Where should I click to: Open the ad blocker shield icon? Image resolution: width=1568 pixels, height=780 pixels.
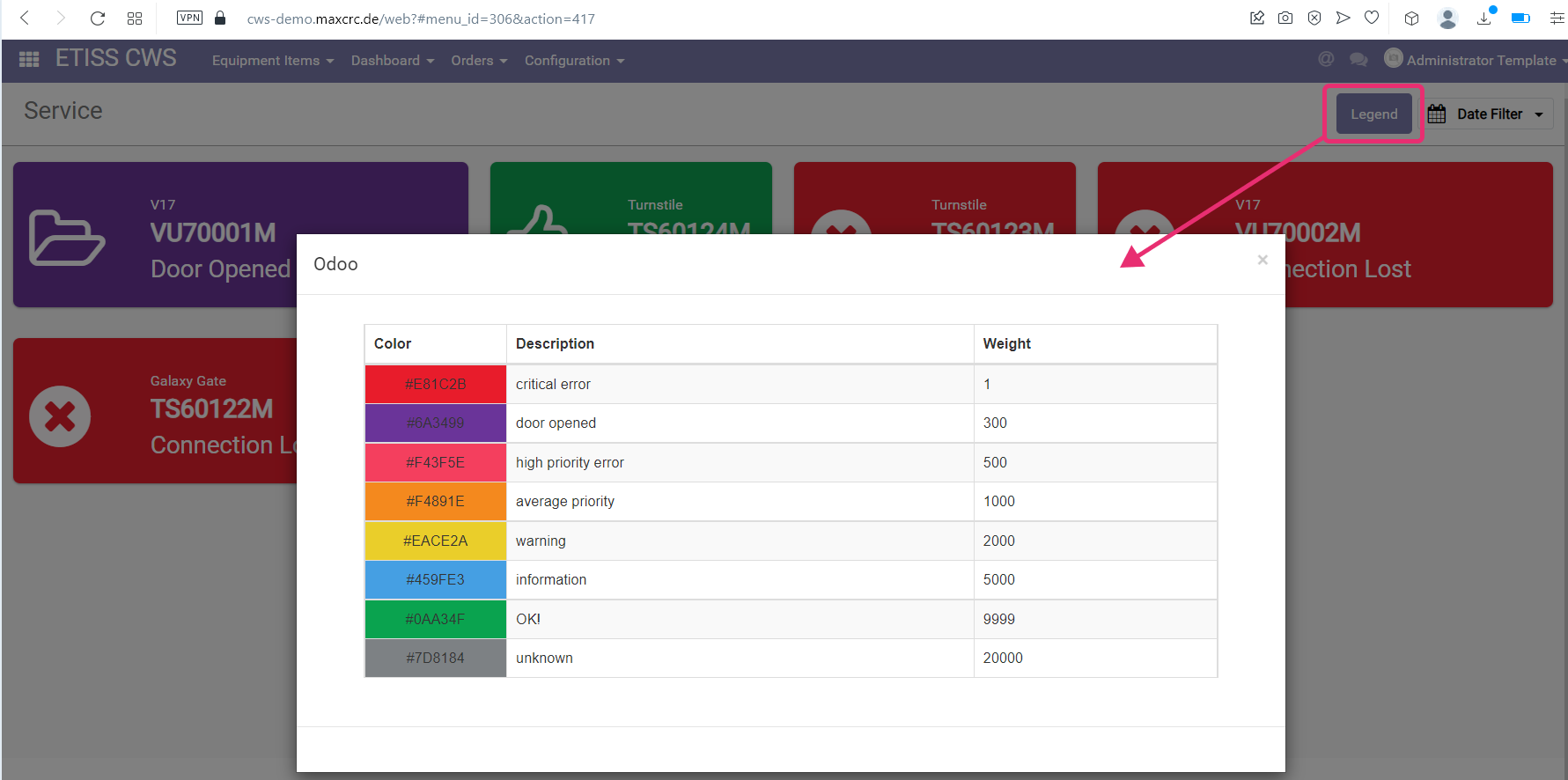(x=1314, y=18)
